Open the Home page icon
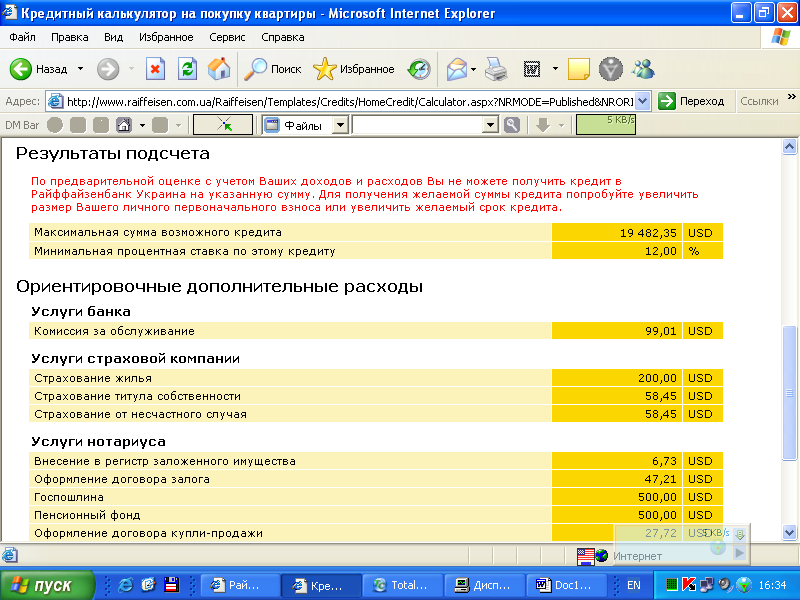Screen dimensions: 800x600 pyautogui.click(x=219, y=69)
